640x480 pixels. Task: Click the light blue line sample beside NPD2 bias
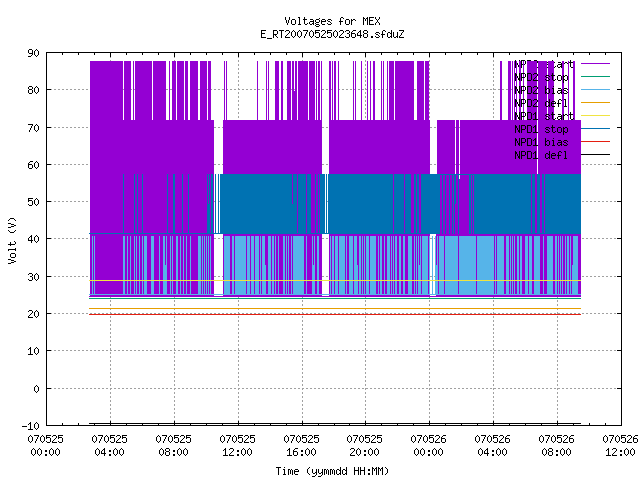(x=595, y=90)
